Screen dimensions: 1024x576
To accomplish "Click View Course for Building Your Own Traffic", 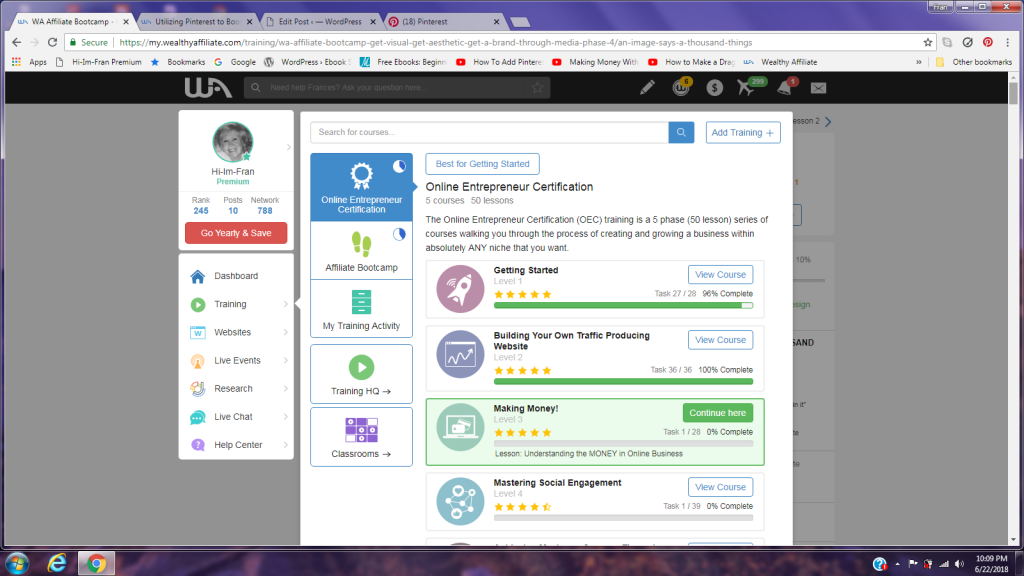I will pyautogui.click(x=720, y=340).
